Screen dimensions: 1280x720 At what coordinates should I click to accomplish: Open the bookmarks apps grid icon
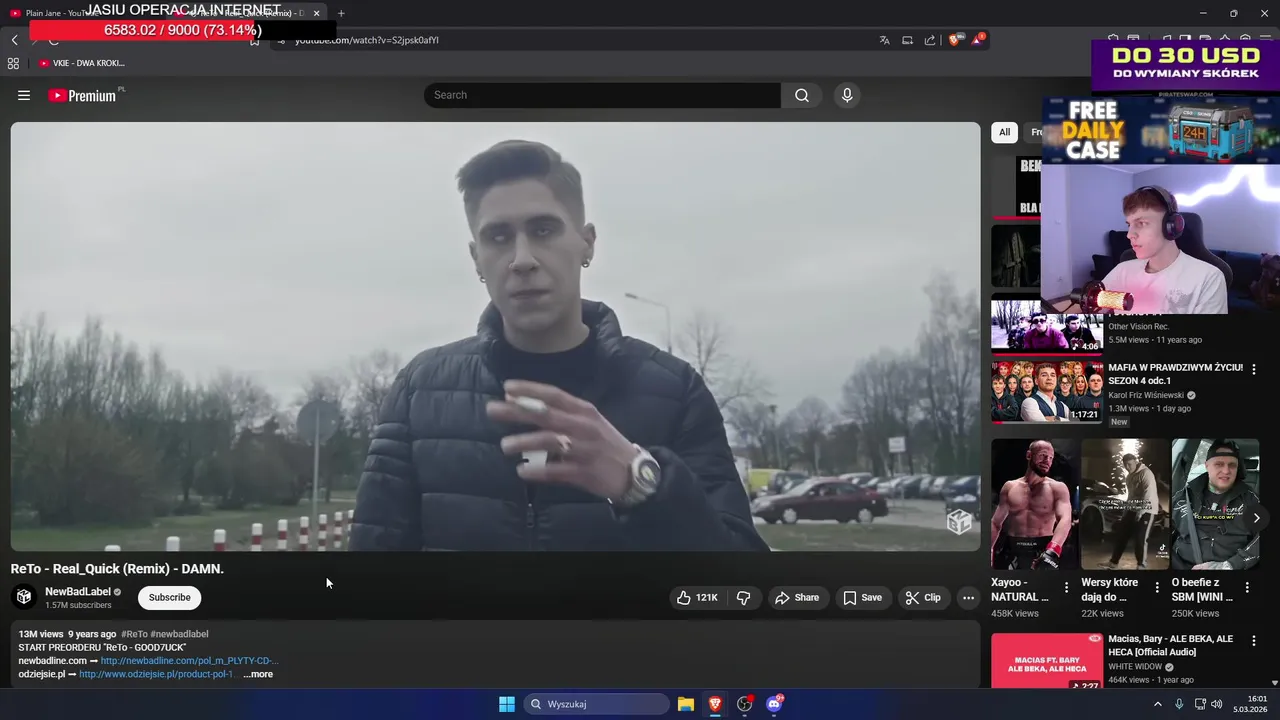(13, 63)
